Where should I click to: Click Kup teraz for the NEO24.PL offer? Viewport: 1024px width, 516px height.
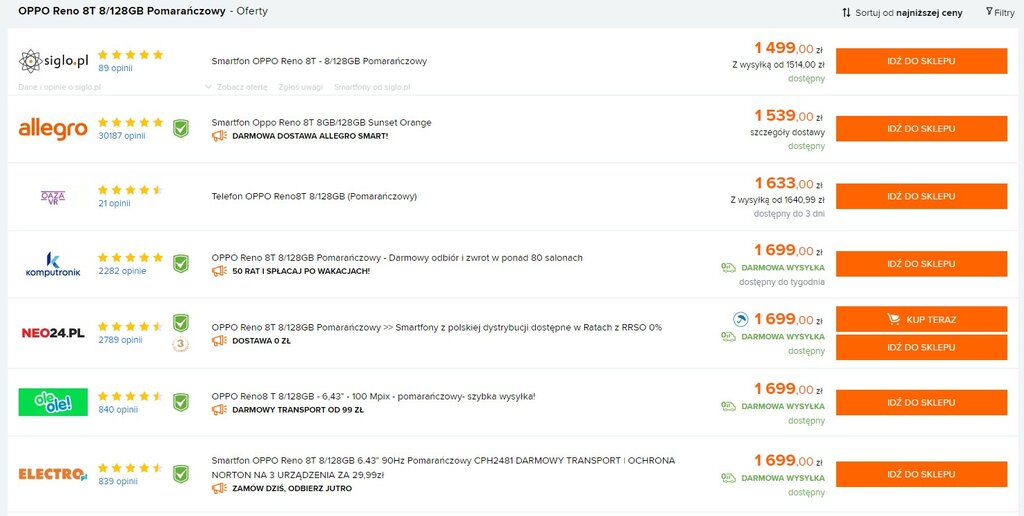click(921, 319)
